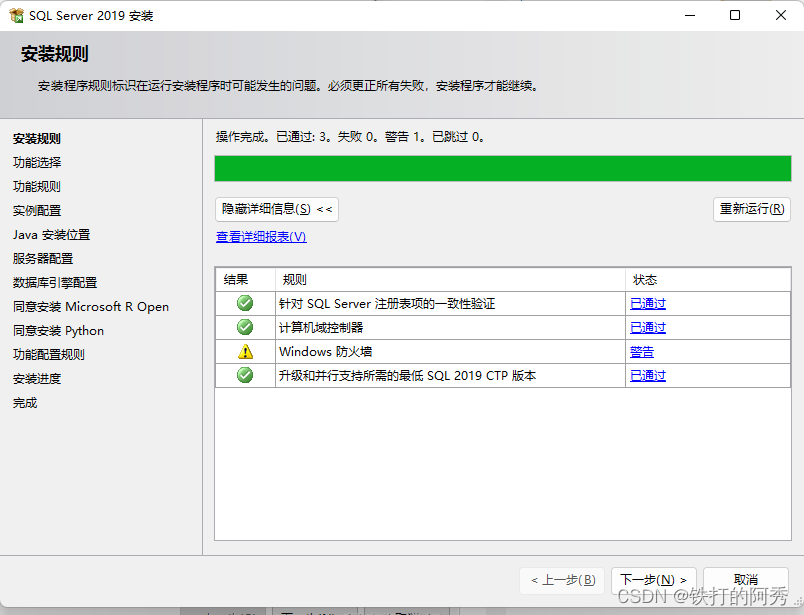Image resolution: width=804 pixels, height=615 pixels.
Task: Click rule text 针对 SQL Server 注册表项的一致性验证
Action: 387,304
